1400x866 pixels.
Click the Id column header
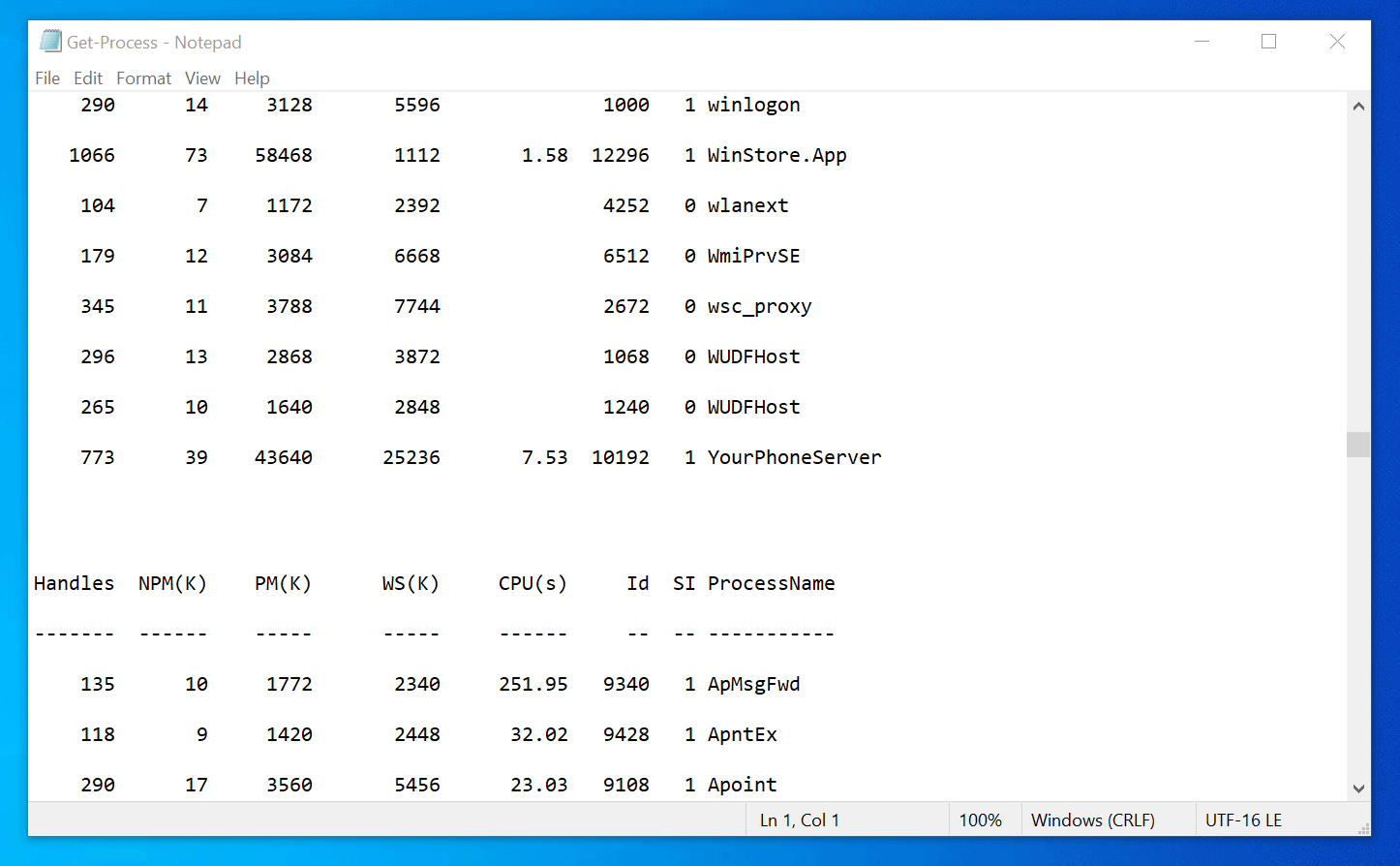coord(638,583)
